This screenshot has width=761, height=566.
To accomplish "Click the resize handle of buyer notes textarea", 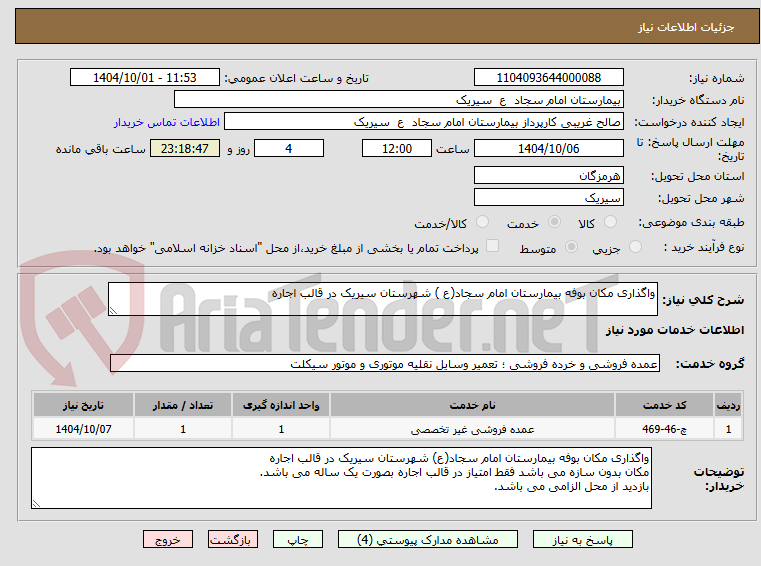I will coord(36,504).
